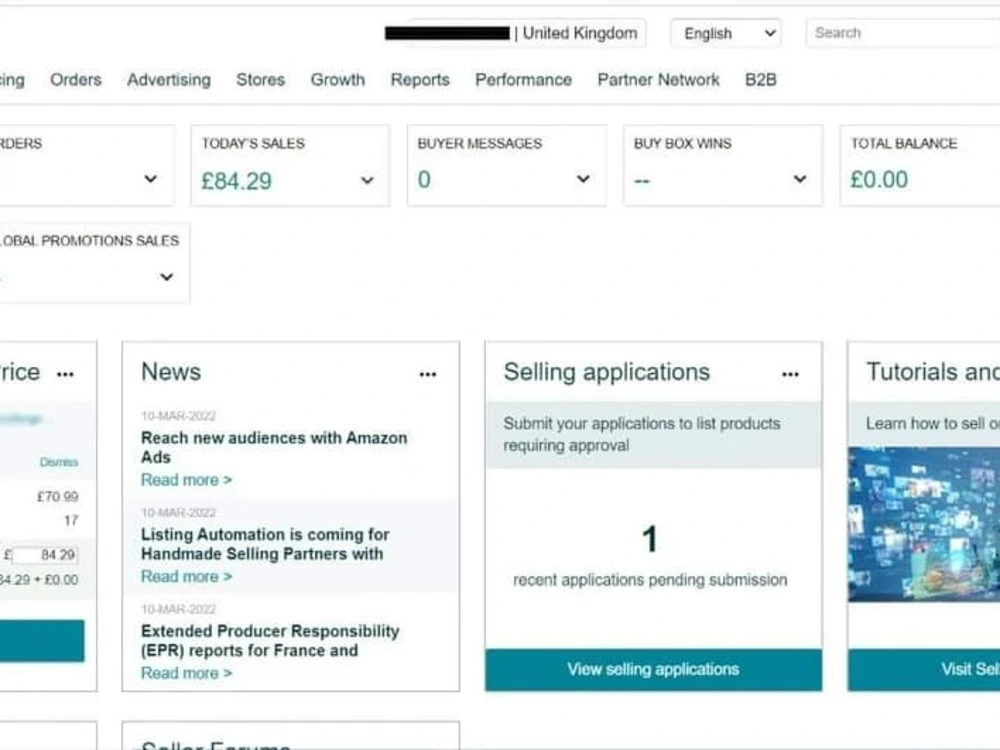Image resolution: width=1000 pixels, height=750 pixels.
Task: Open the English language selector
Action: click(726, 33)
